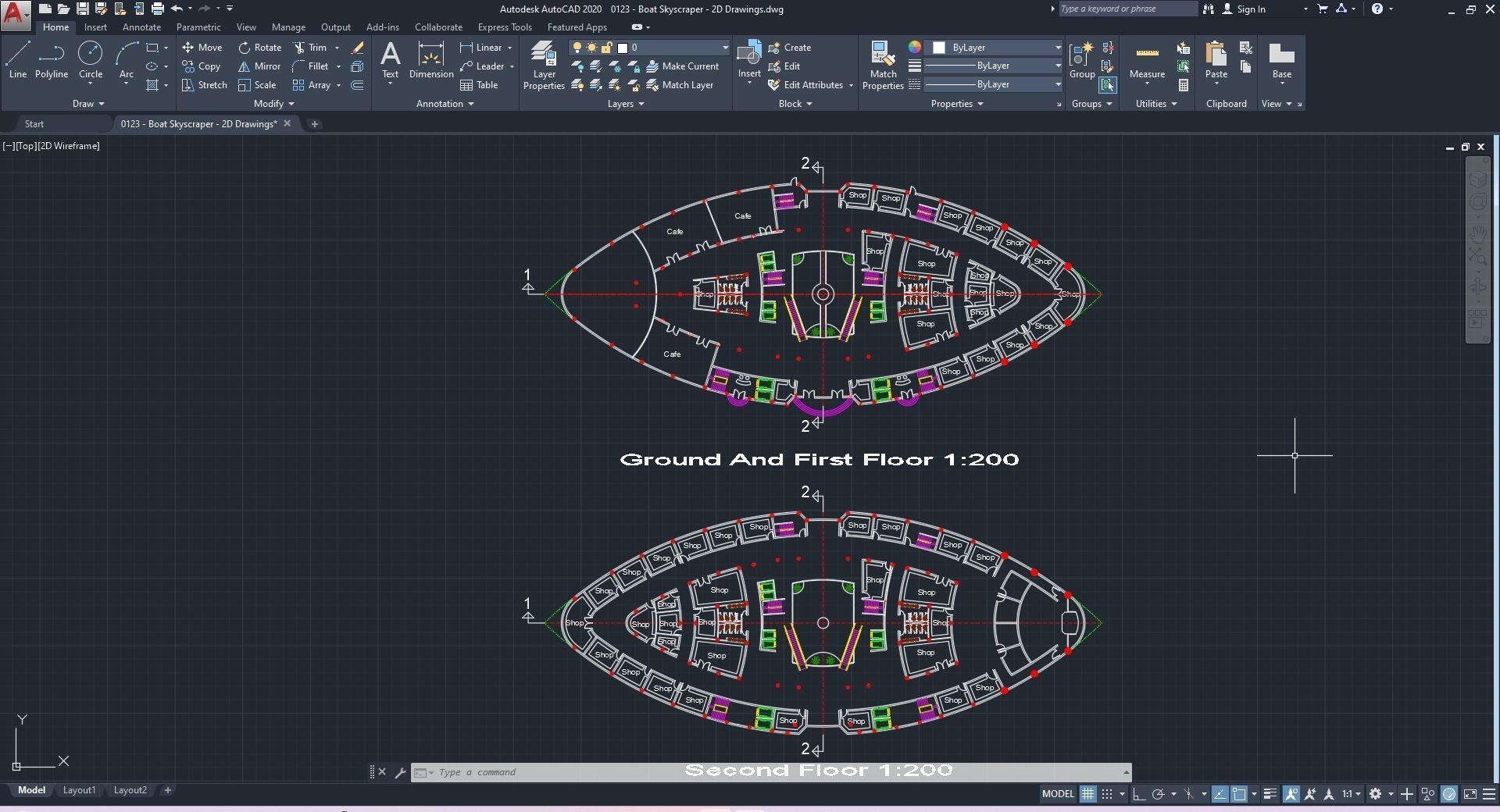The width and height of the screenshot is (1500, 812).
Task: Pick the Copy tool in Modify
Action: (202, 66)
